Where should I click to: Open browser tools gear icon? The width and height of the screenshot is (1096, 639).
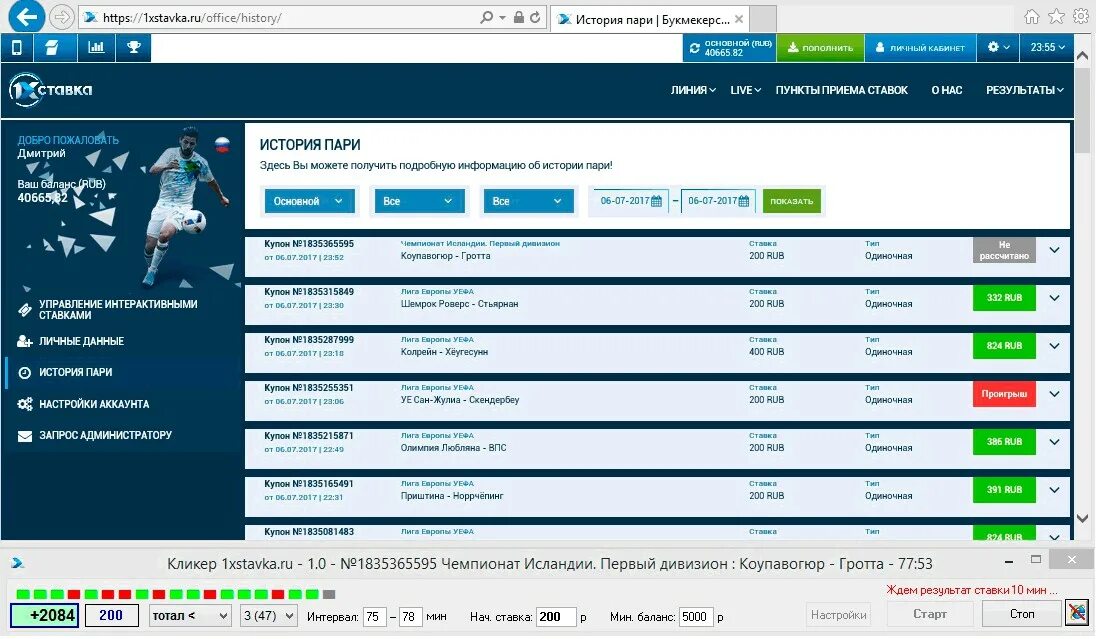[1081, 17]
